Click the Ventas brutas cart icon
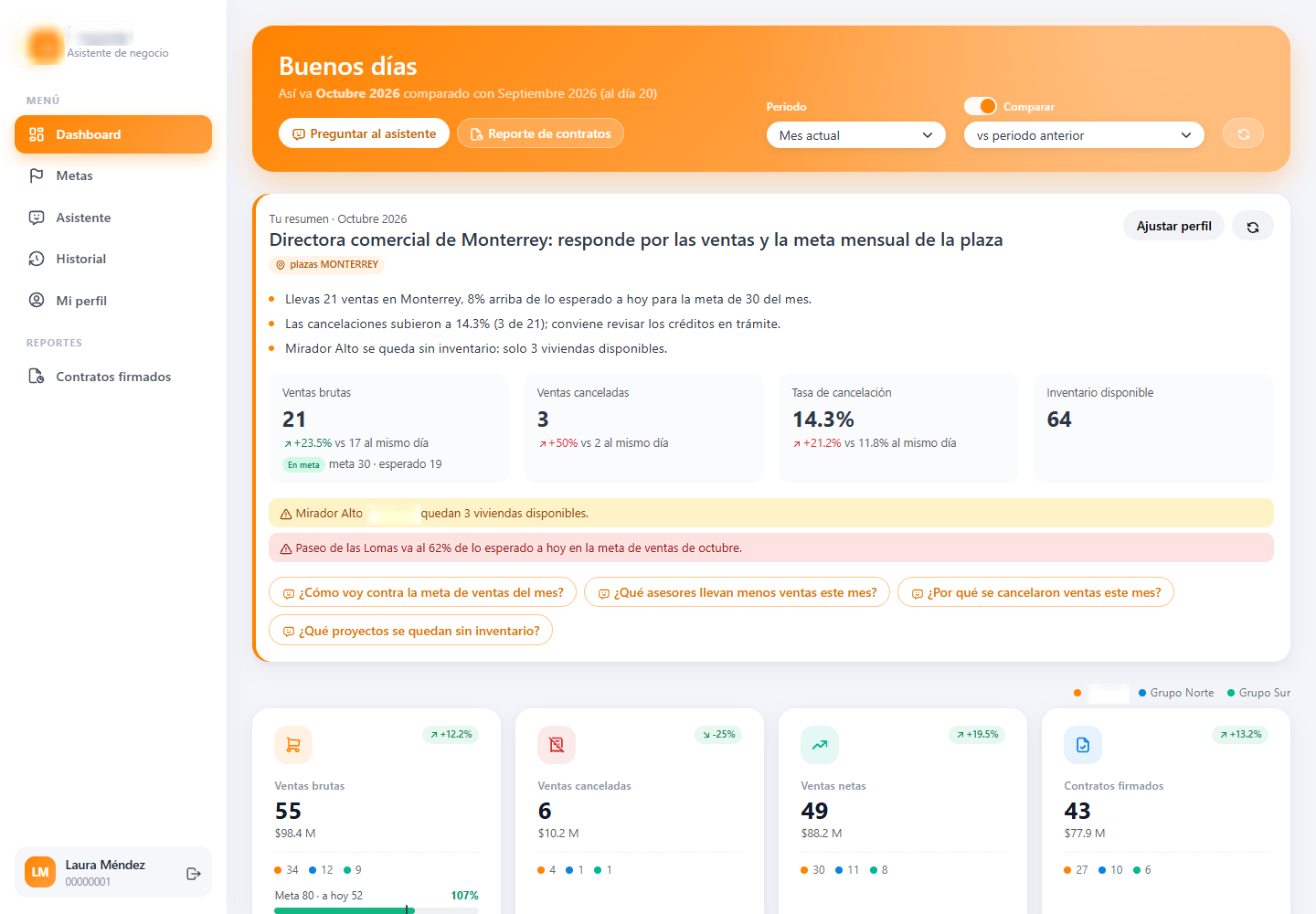The height and width of the screenshot is (914, 1316). coord(293,745)
